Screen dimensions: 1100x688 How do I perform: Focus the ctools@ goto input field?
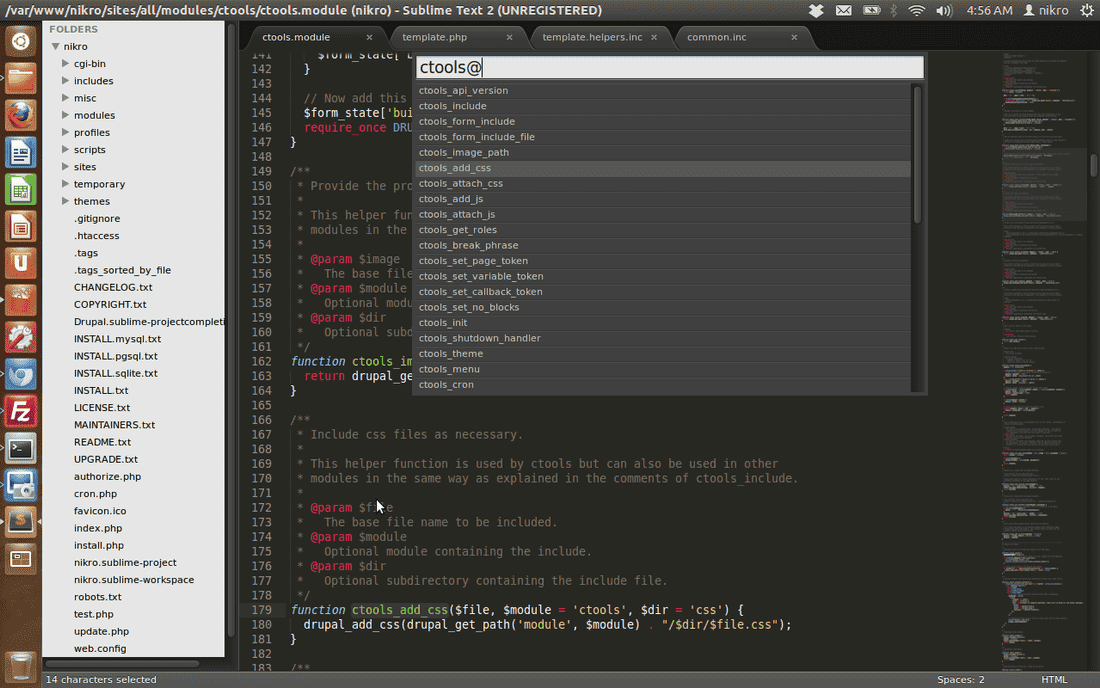(670, 67)
